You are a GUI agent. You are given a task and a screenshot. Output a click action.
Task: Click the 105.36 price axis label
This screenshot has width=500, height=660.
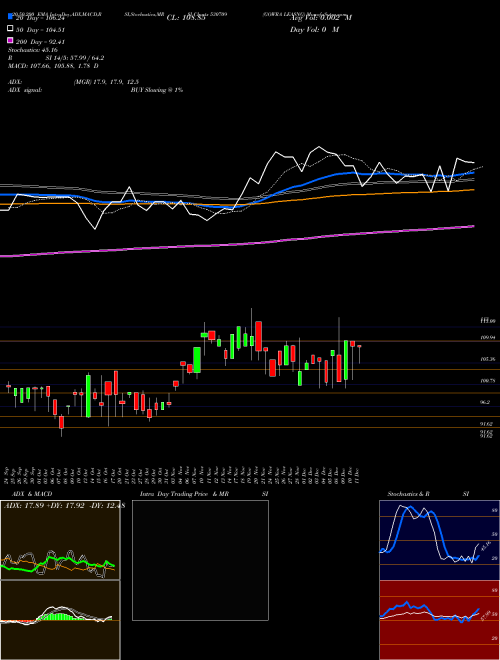pyautogui.click(x=488, y=359)
